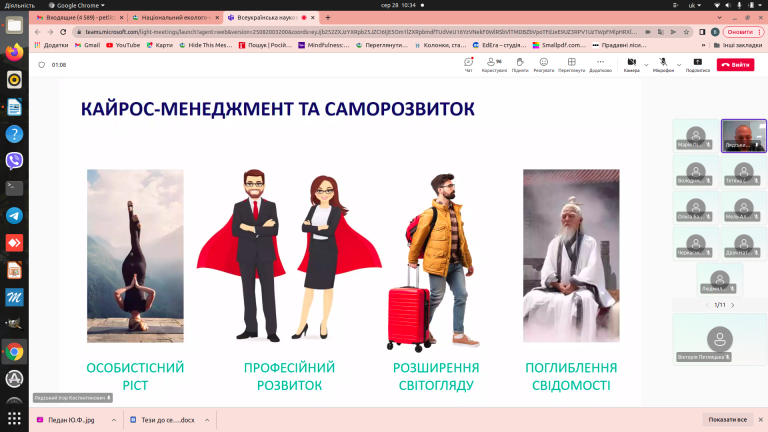Open the Chat panel in Teams
768x432 pixels.
click(x=468, y=64)
